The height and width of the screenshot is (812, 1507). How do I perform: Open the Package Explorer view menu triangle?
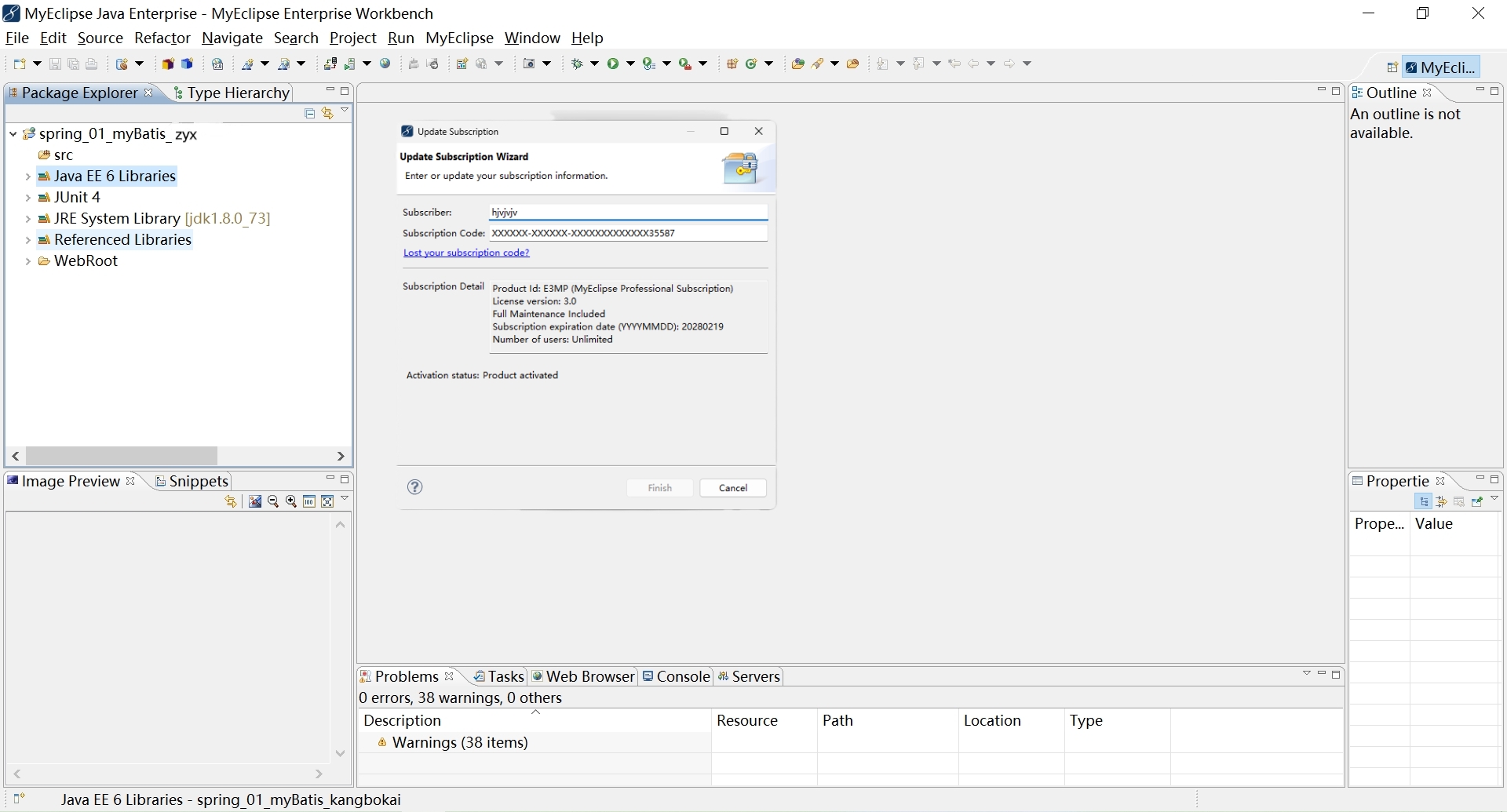tap(345, 111)
